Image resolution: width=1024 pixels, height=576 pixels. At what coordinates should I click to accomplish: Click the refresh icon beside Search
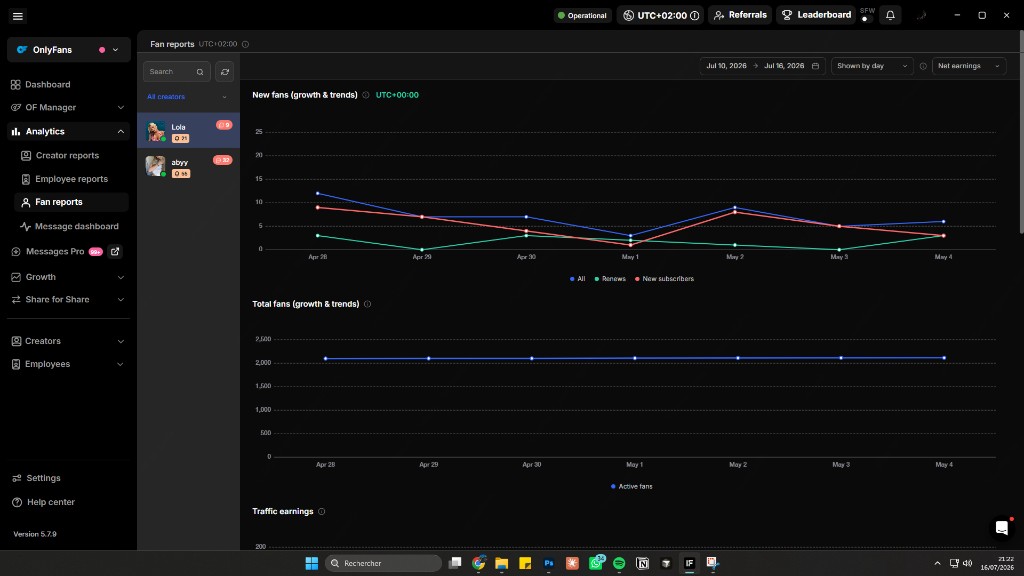point(225,72)
